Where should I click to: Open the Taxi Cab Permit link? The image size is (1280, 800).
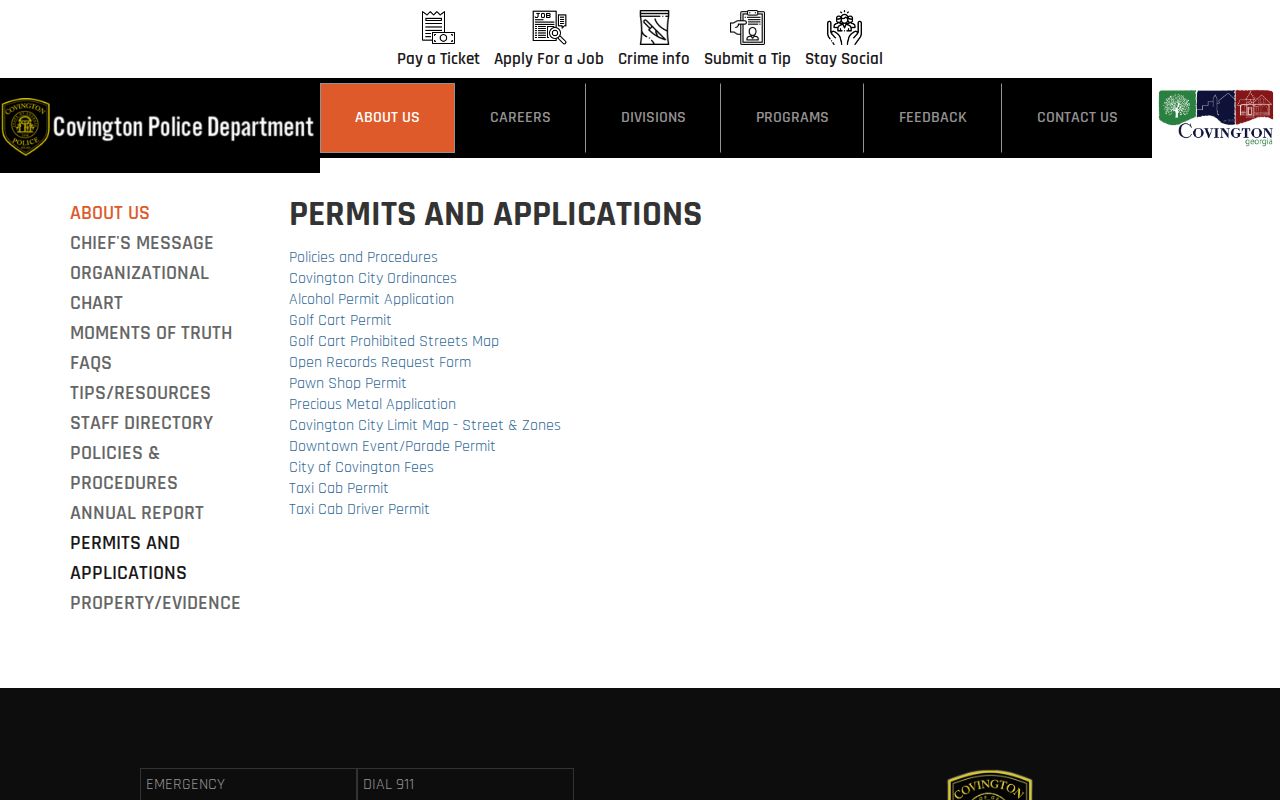[339, 488]
